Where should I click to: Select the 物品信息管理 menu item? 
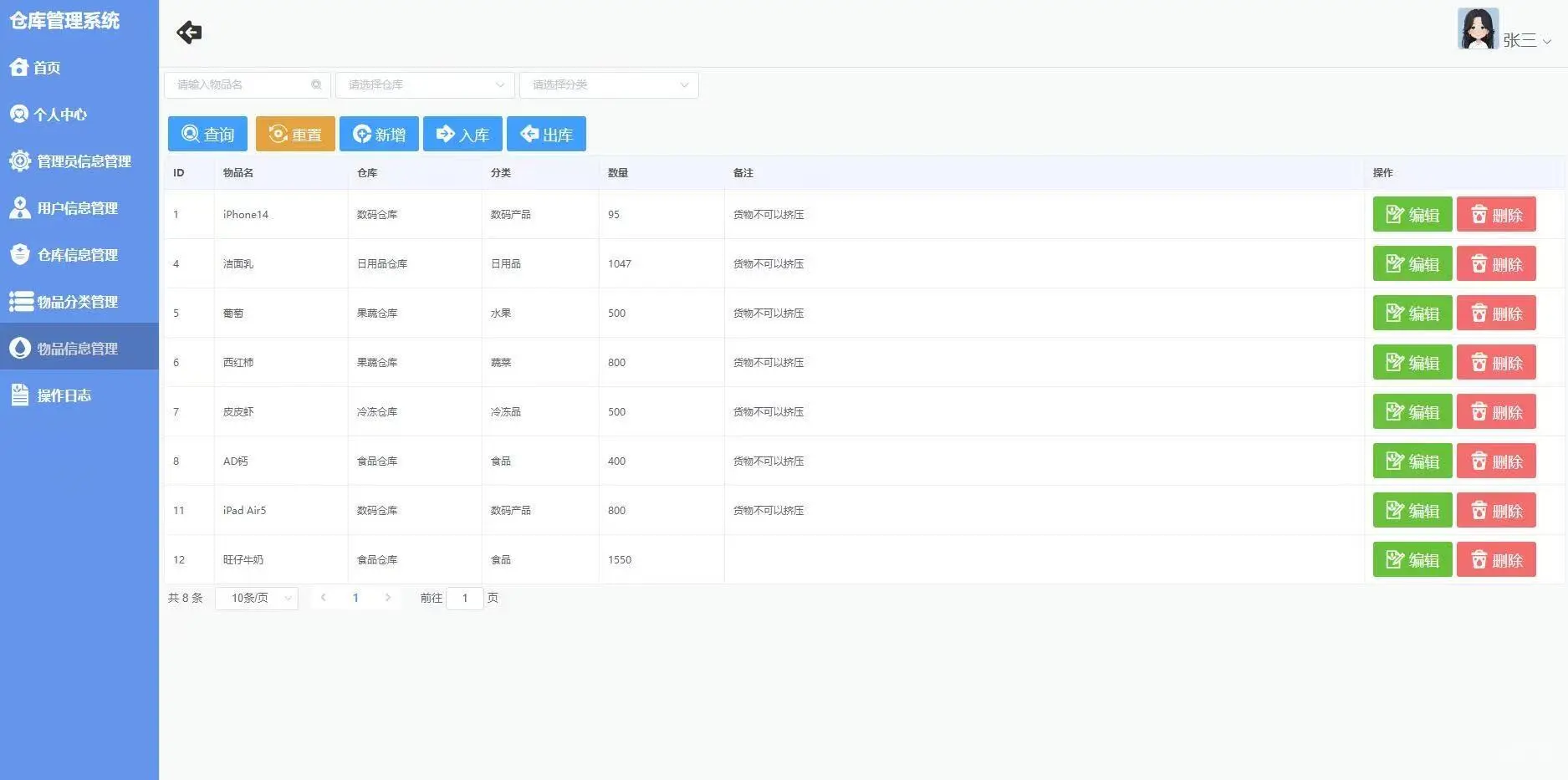pos(79,348)
